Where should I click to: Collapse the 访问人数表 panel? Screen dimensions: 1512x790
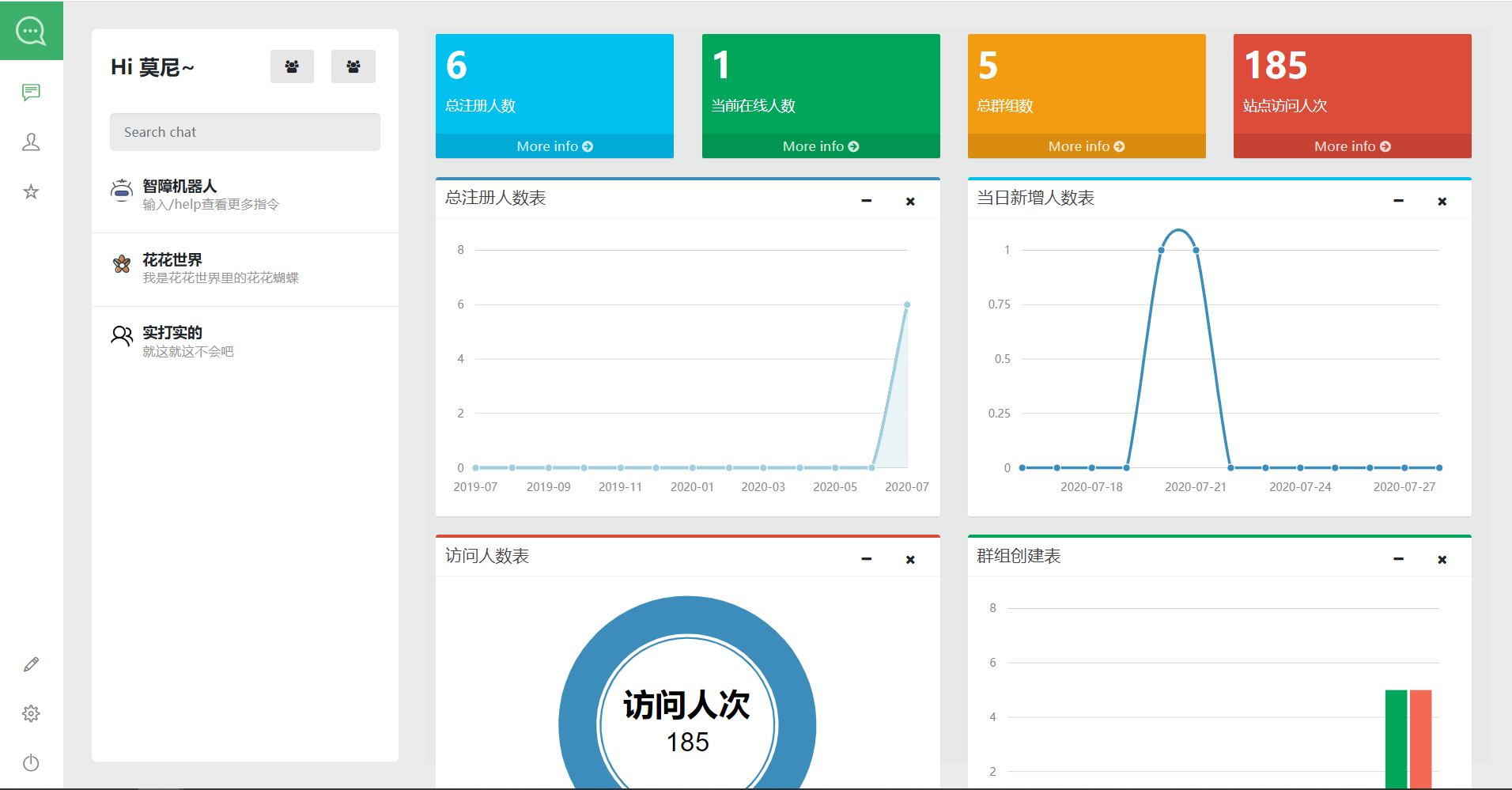coord(867,559)
